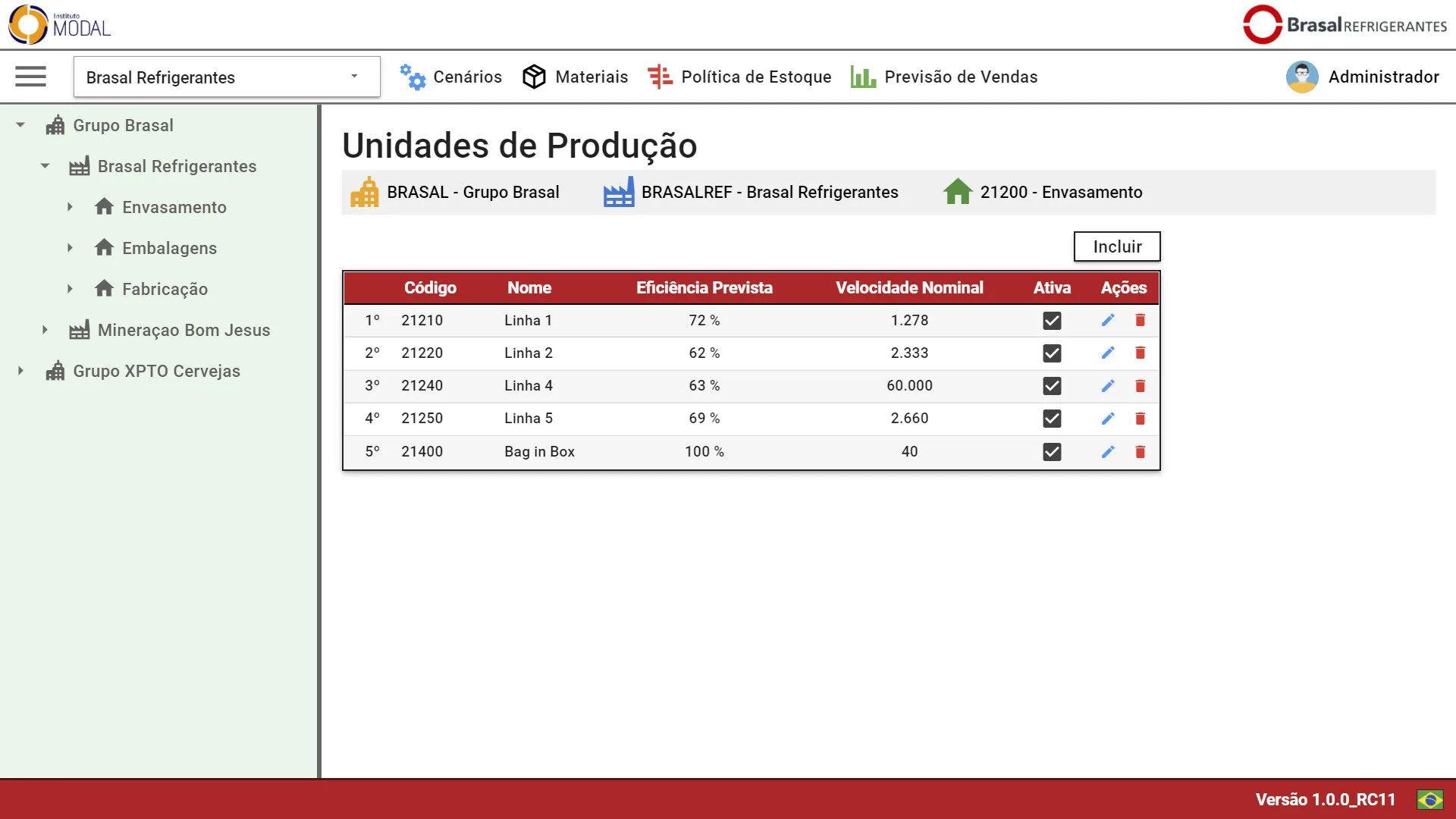Screen dimensions: 1456x819
Task: Delete Linha 2 with the trash icon
Action: click(1140, 353)
